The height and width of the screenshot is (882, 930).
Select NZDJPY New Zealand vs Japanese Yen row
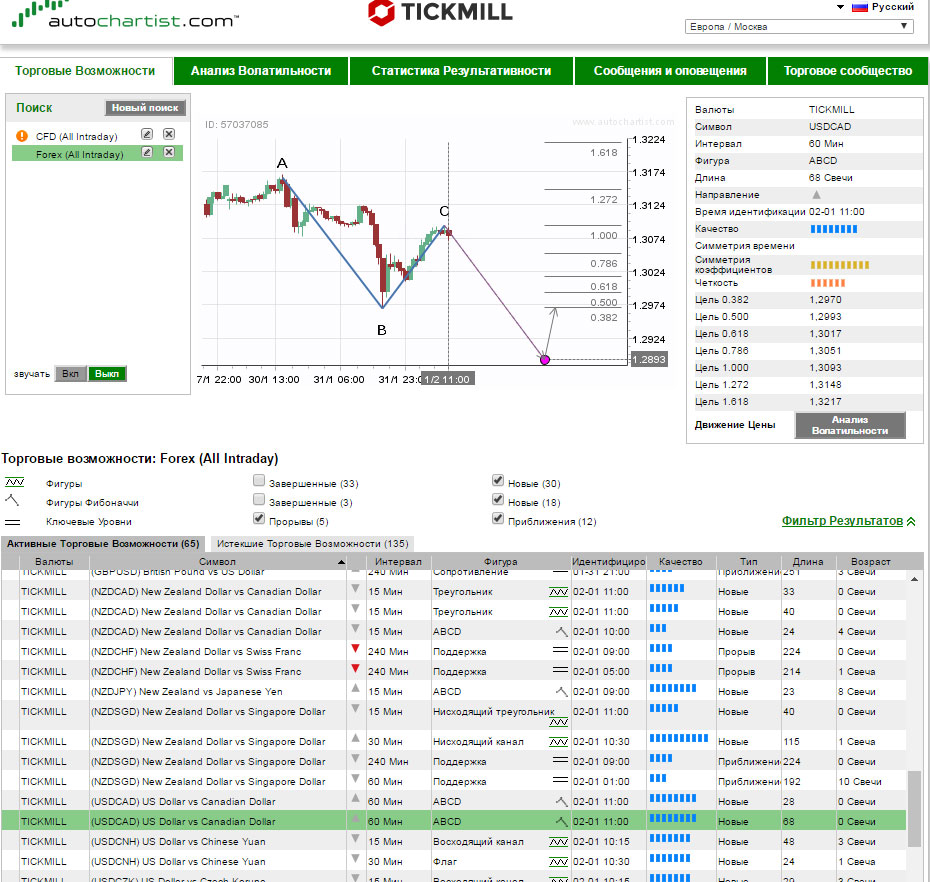(x=454, y=692)
